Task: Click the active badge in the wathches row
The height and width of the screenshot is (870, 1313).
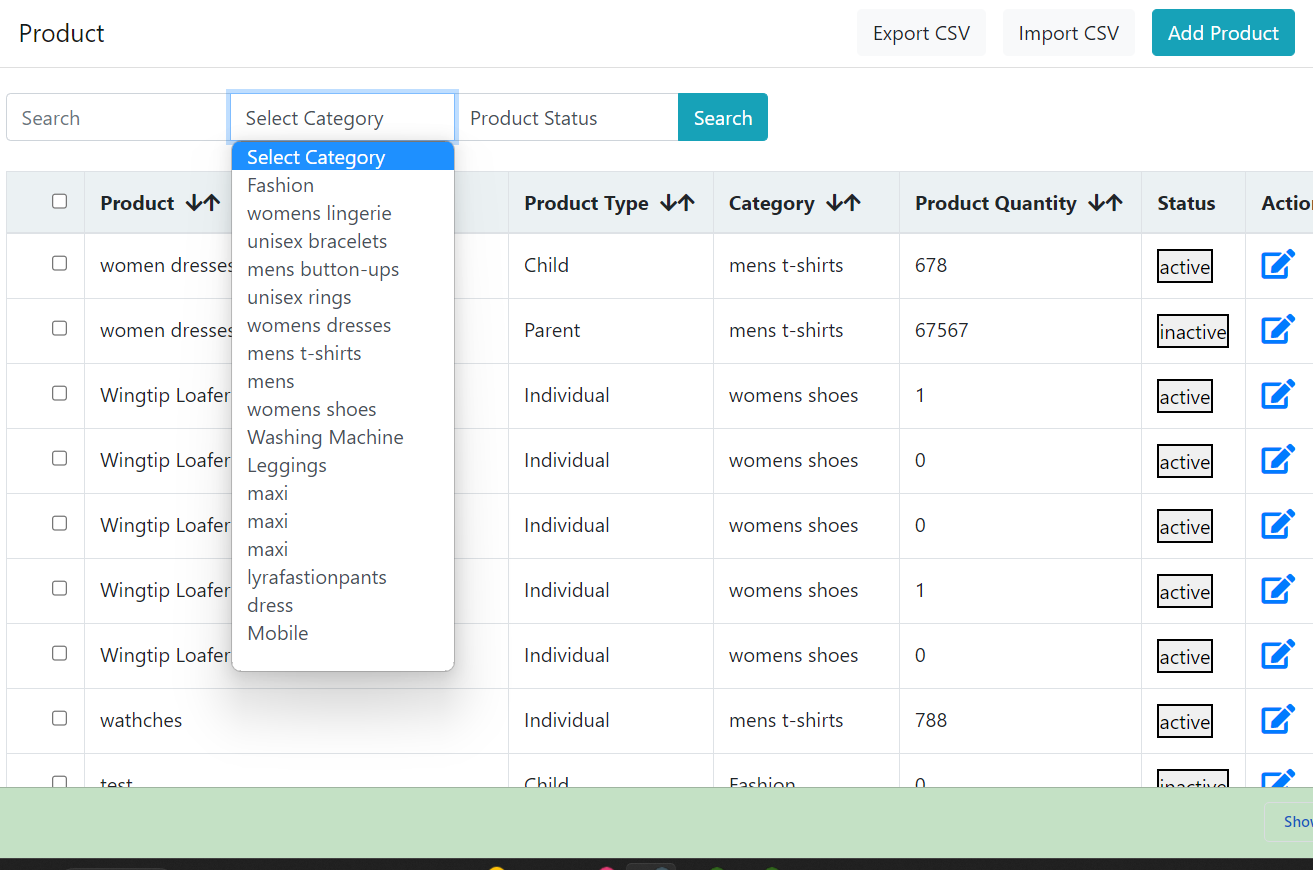Action: pyautogui.click(x=1185, y=722)
